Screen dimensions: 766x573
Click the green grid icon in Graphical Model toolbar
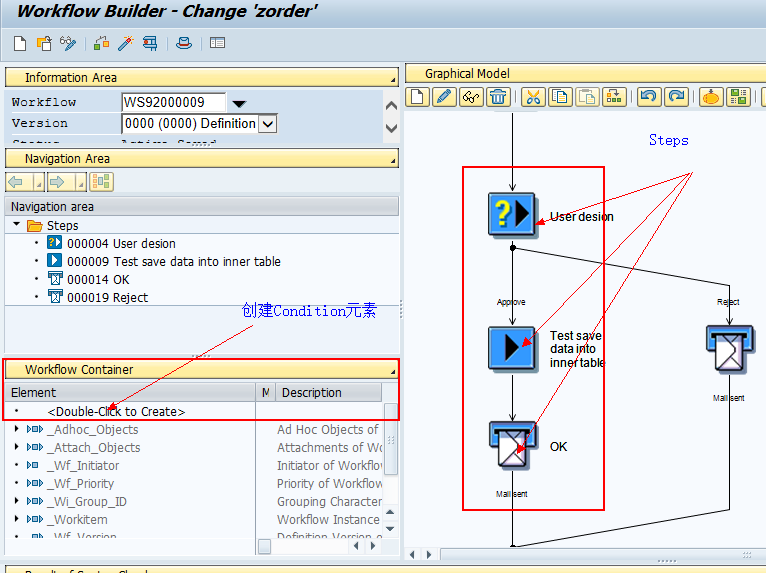point(738,97)
